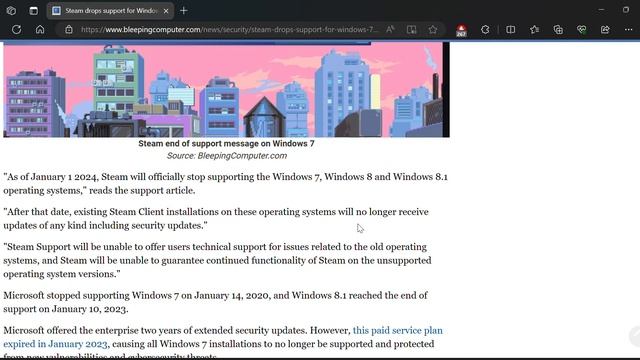The image size is (640, 360).
Task: Start Read aloud from address bar
Action: point(390,29)
